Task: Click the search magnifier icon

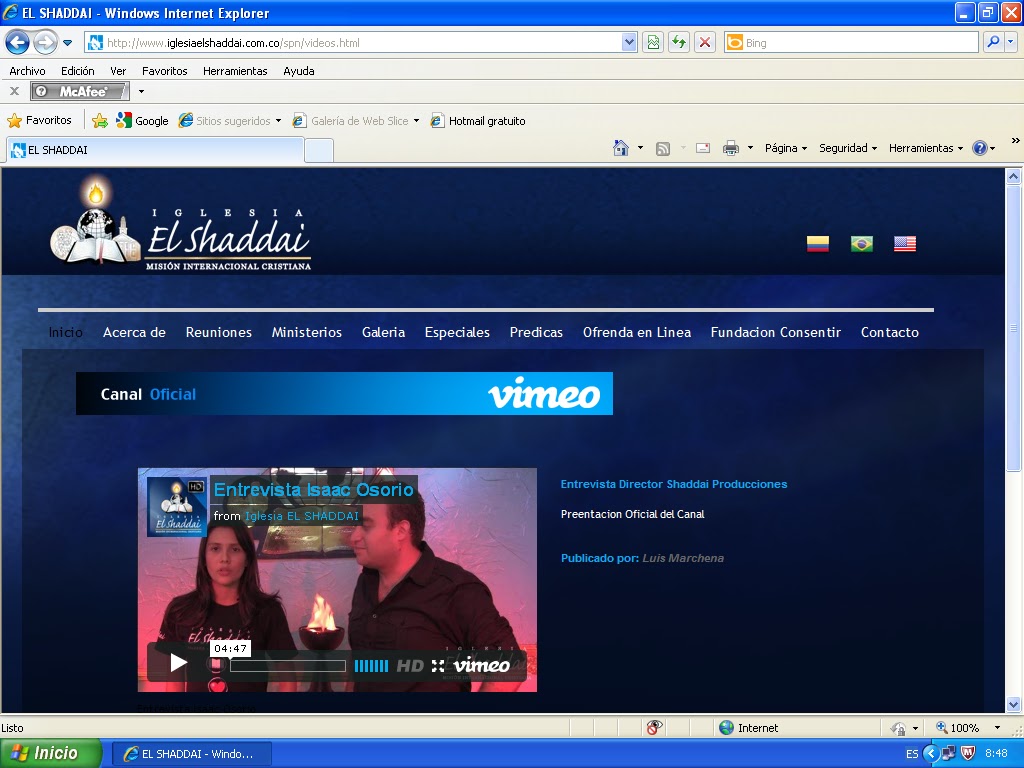Action: [x=993, y=43]
